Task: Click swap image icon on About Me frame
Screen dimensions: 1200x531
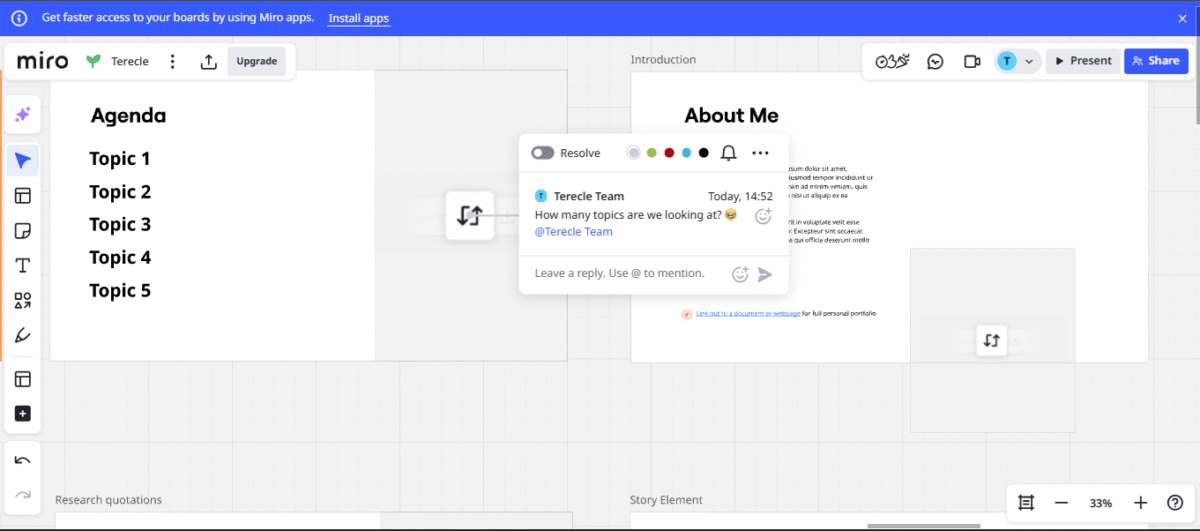Action: pos(991,340)
